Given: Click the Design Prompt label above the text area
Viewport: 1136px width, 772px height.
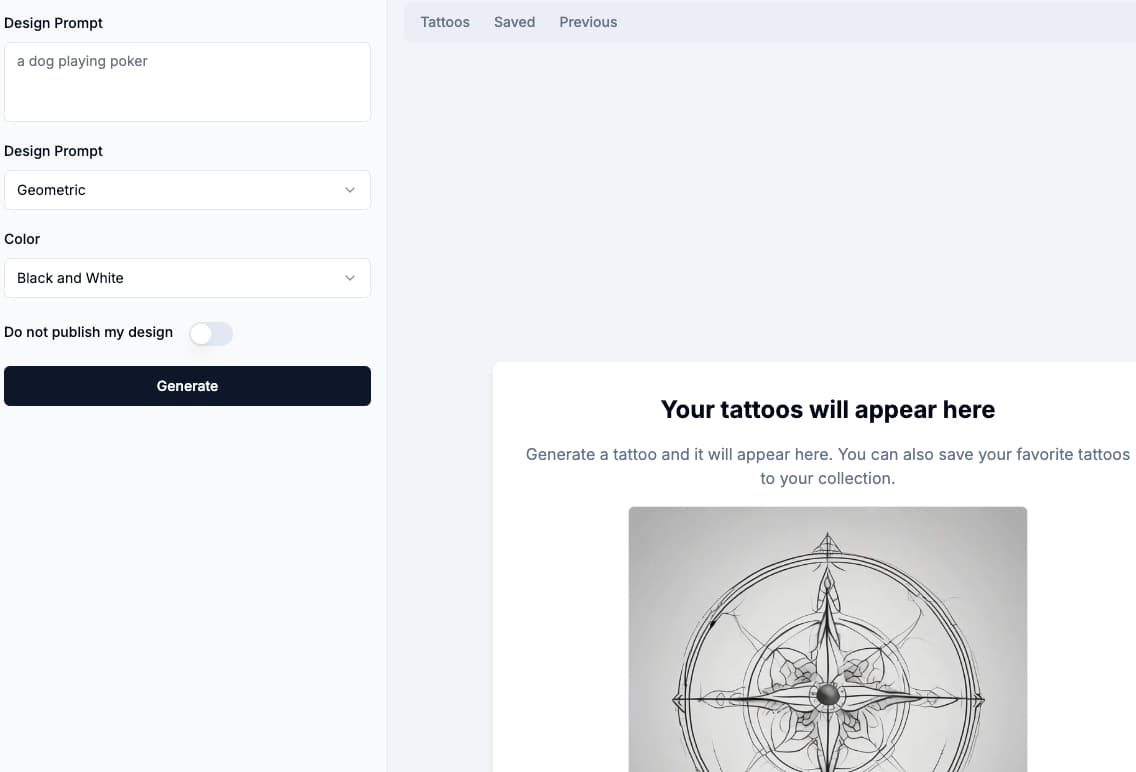Looking at the screenshot, I should tap(54, 23).
